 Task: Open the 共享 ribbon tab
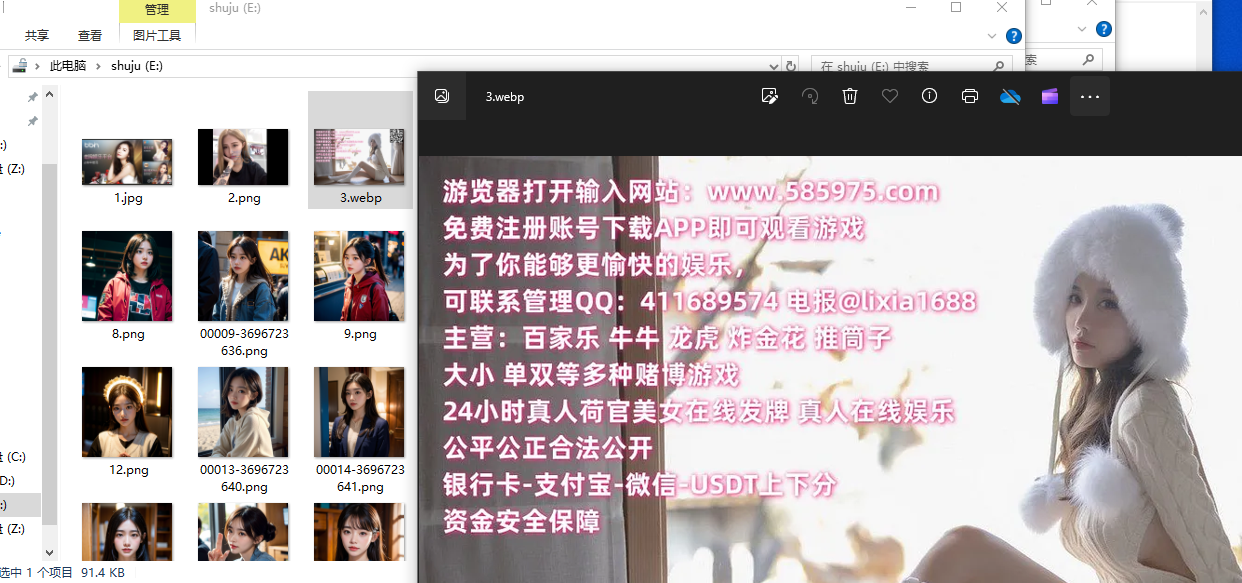[x=37, y=35]
